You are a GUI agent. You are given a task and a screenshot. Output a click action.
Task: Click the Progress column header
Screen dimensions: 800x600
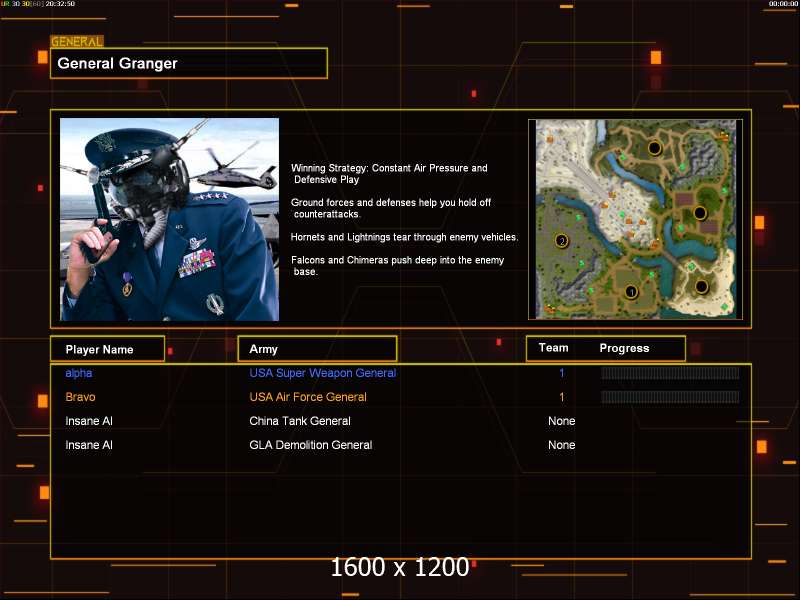624,348
